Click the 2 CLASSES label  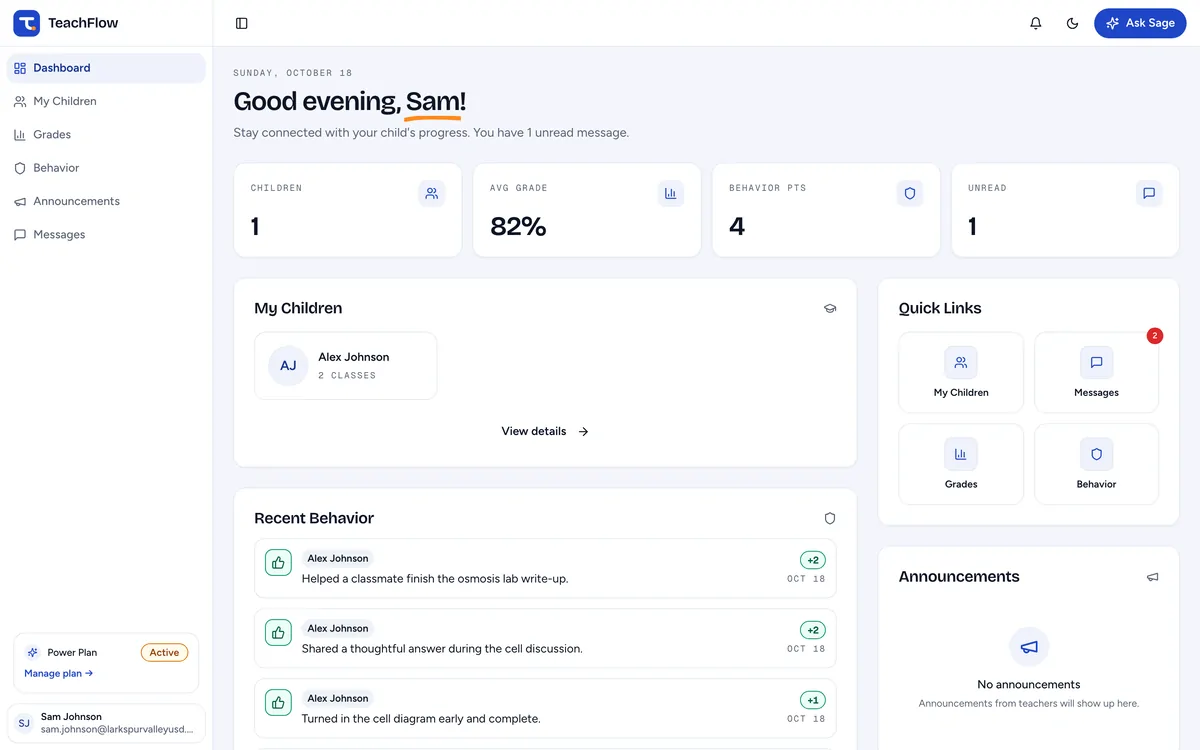pyautogui.click(x=347, y=376)
